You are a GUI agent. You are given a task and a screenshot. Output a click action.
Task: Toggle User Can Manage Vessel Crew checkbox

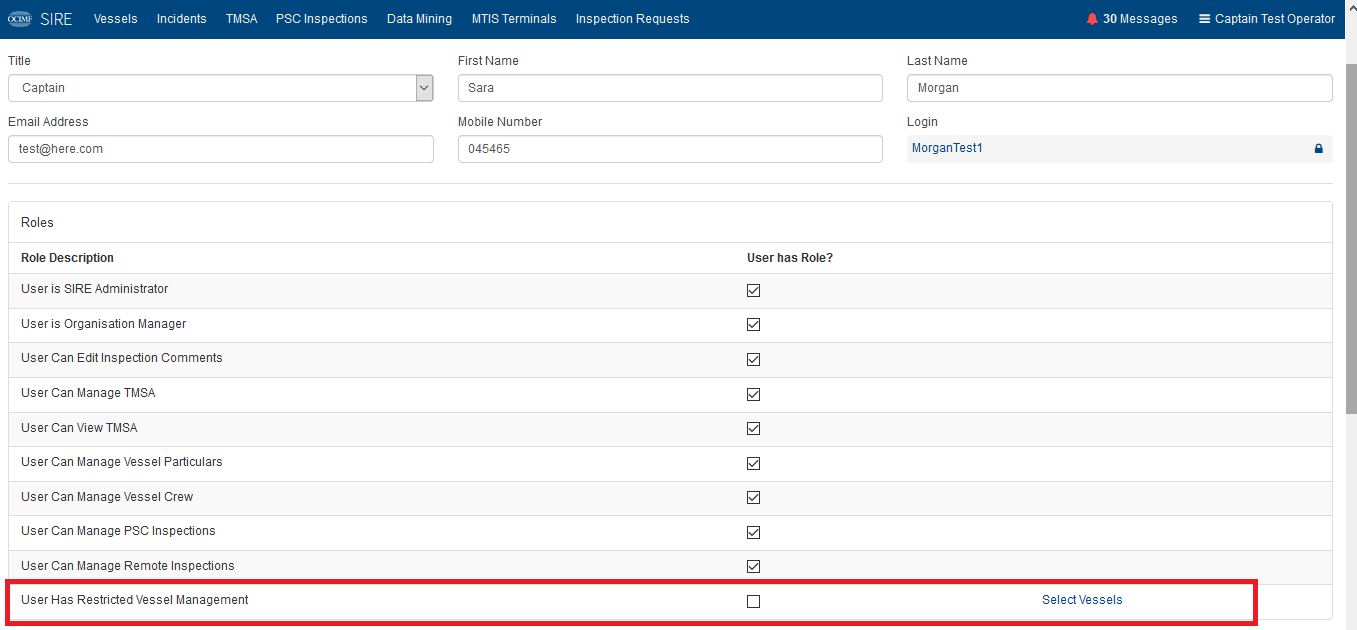(x=753, y=497)
